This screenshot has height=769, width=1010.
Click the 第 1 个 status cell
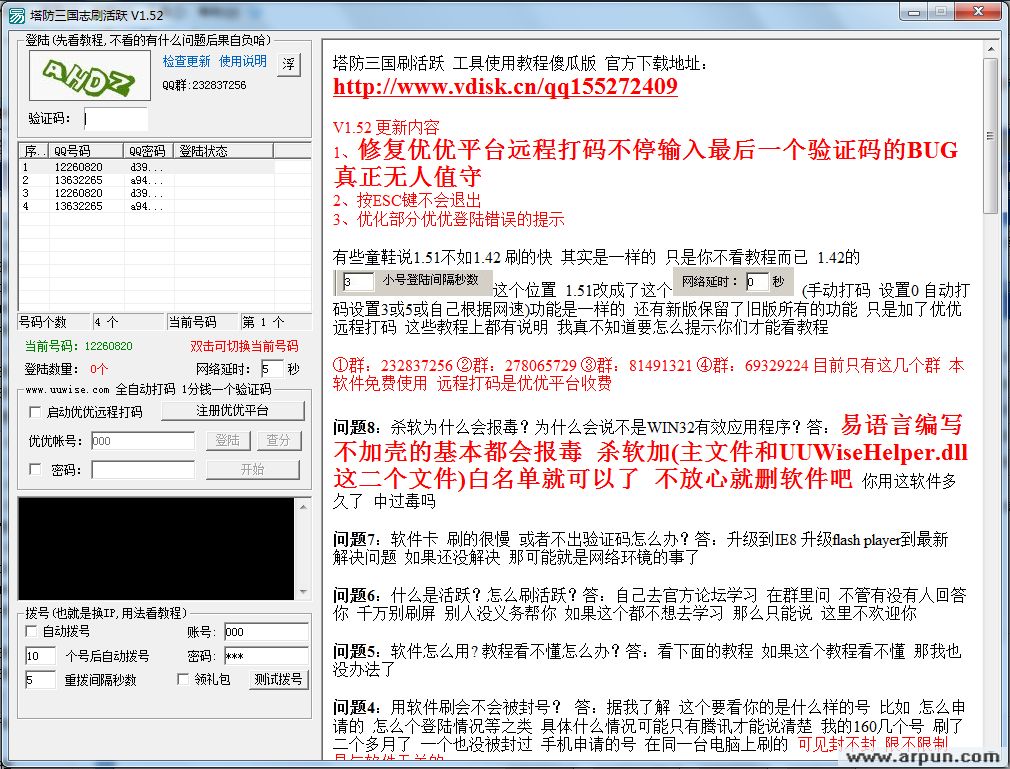click(x=275, y=322)
